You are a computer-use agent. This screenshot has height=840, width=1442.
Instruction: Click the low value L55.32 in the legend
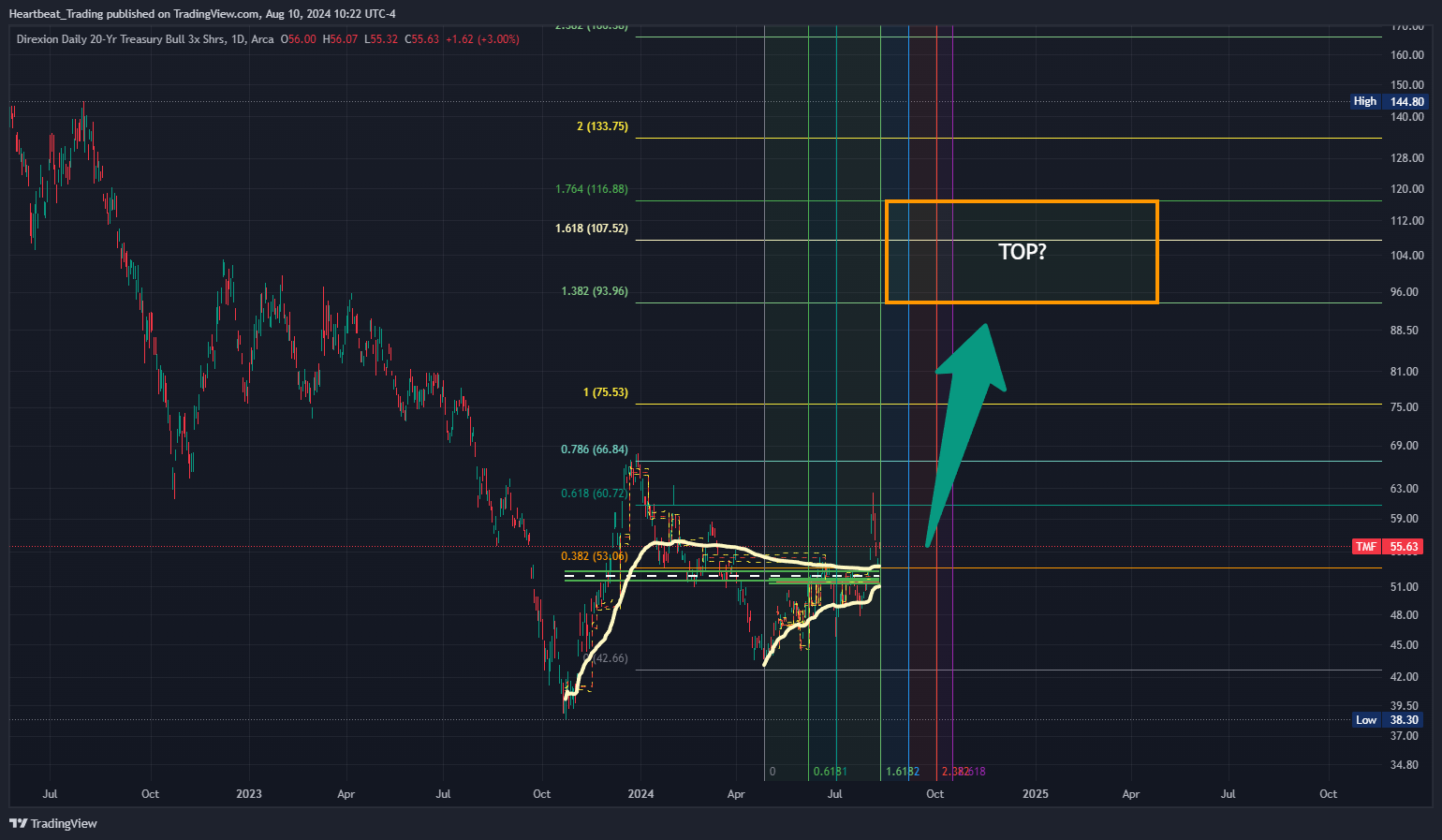[381, 39]
